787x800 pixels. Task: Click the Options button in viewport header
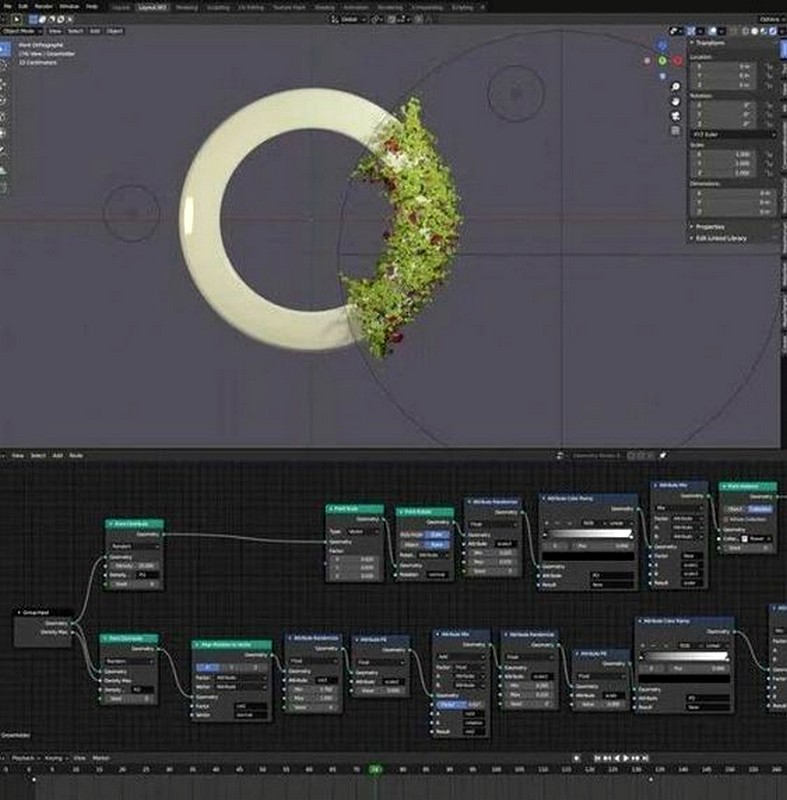coord(768,19)
